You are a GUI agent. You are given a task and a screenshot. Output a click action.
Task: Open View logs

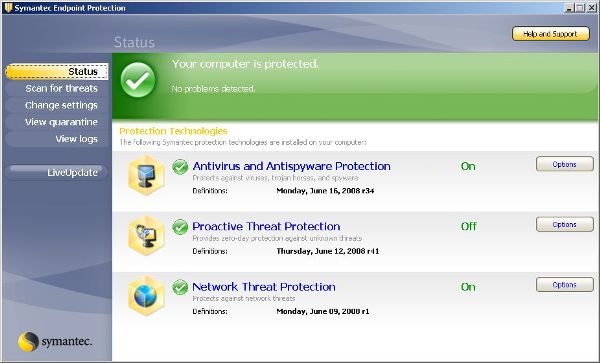pos(57,139)
